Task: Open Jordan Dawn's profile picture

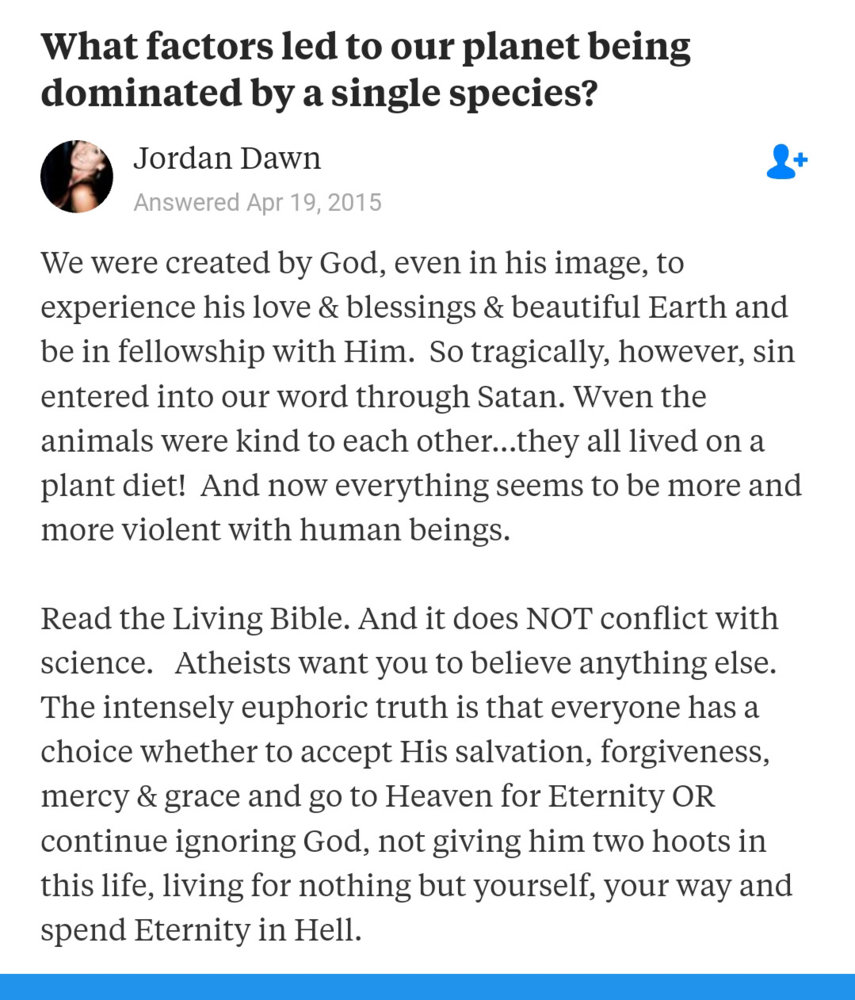Action: click(76, 176)
